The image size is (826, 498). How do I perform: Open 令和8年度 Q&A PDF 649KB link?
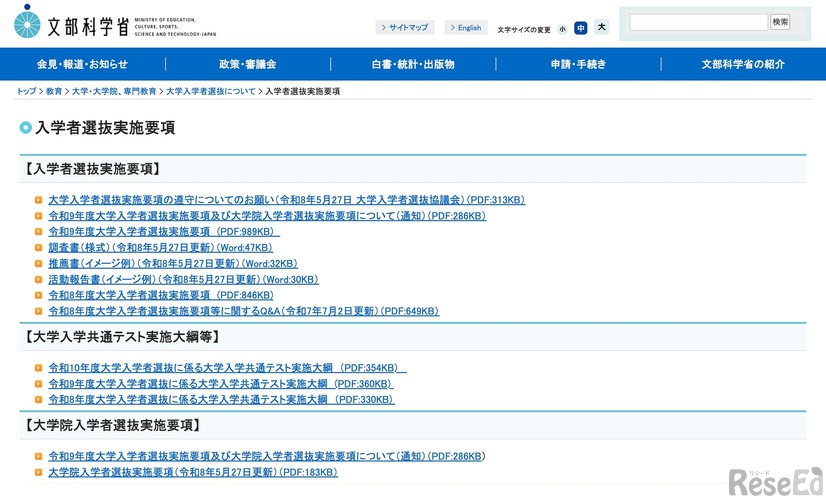tap(244, 311)
